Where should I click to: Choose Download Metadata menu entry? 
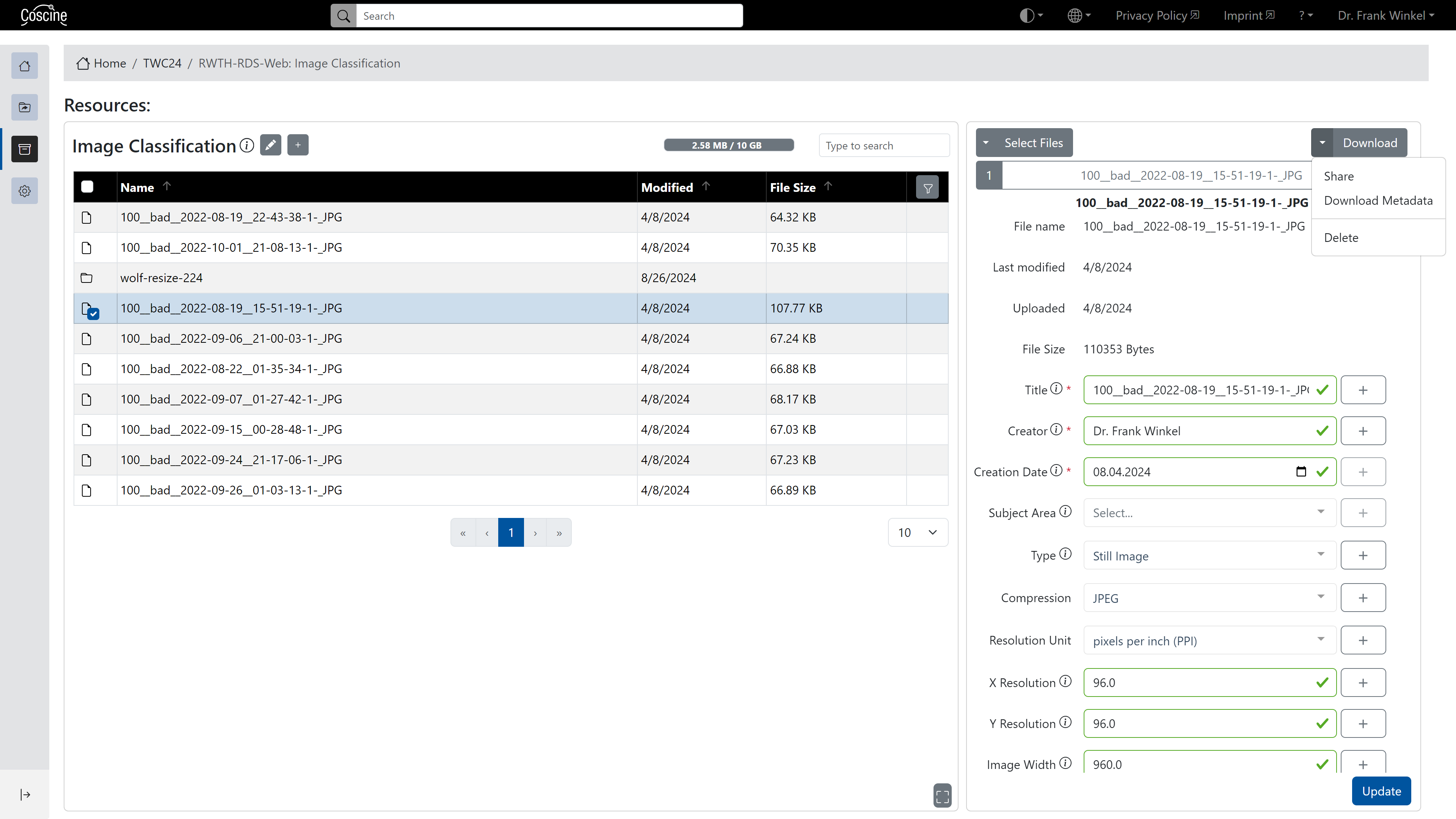pos(1378,201)
